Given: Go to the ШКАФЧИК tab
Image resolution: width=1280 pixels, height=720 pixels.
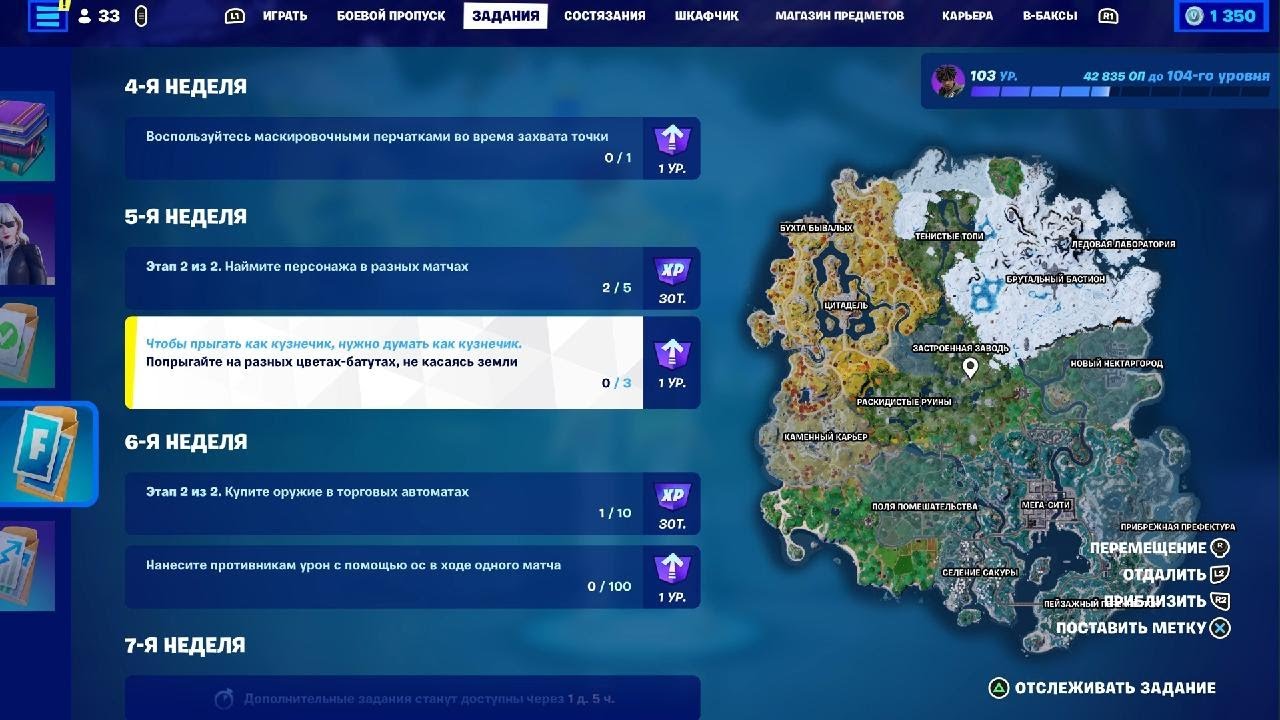Looking at the screenshot, I should tap(706, 16).
